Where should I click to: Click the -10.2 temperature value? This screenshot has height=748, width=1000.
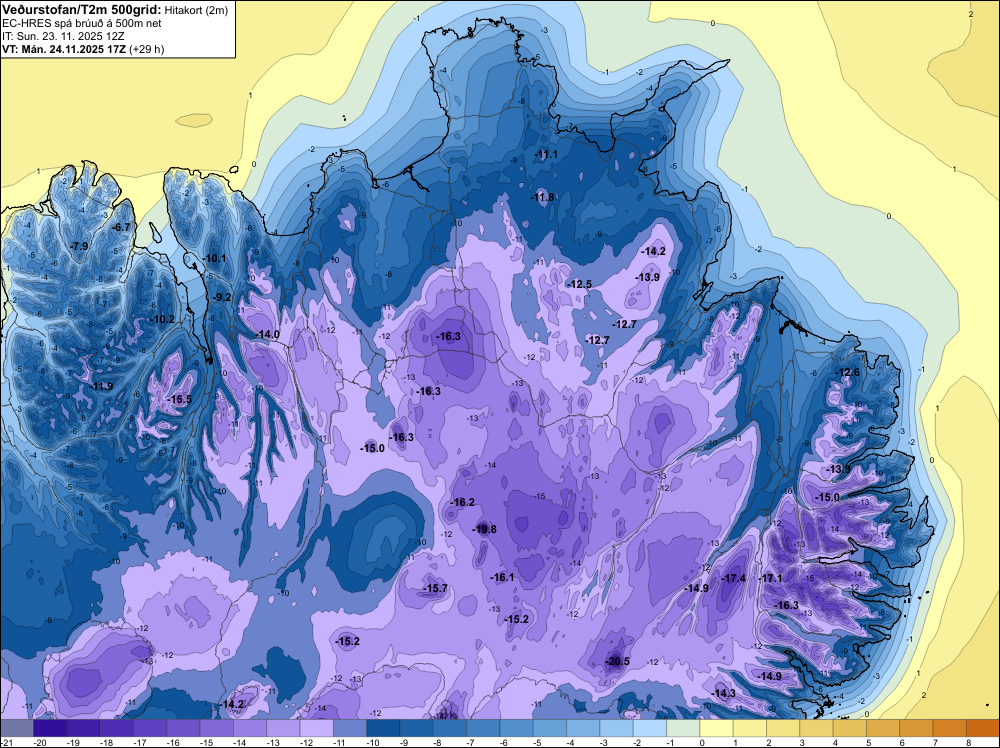coord(163,319)
